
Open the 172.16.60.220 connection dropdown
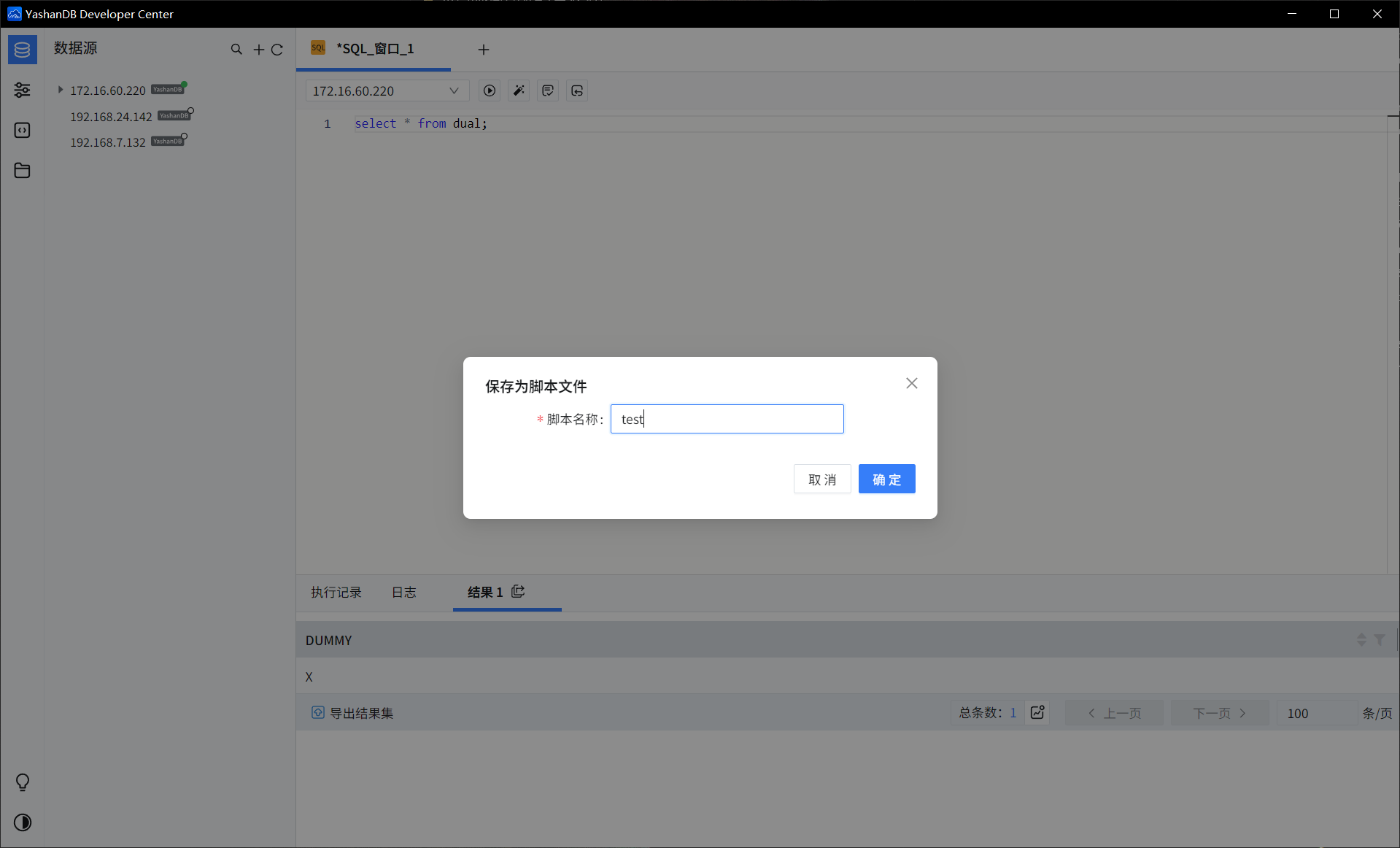(386, 90)
